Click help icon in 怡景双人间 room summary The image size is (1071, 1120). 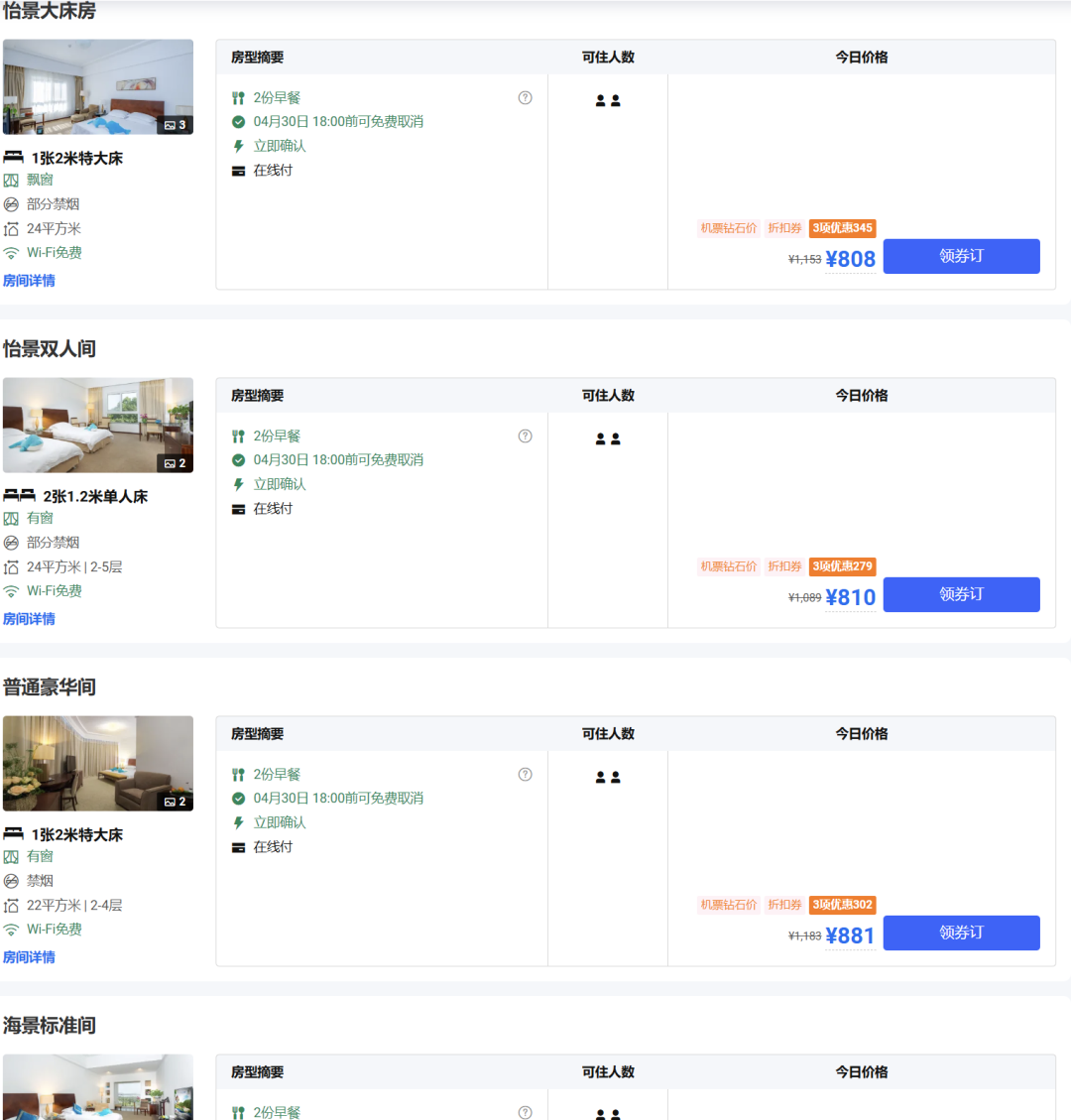point(526,436)
